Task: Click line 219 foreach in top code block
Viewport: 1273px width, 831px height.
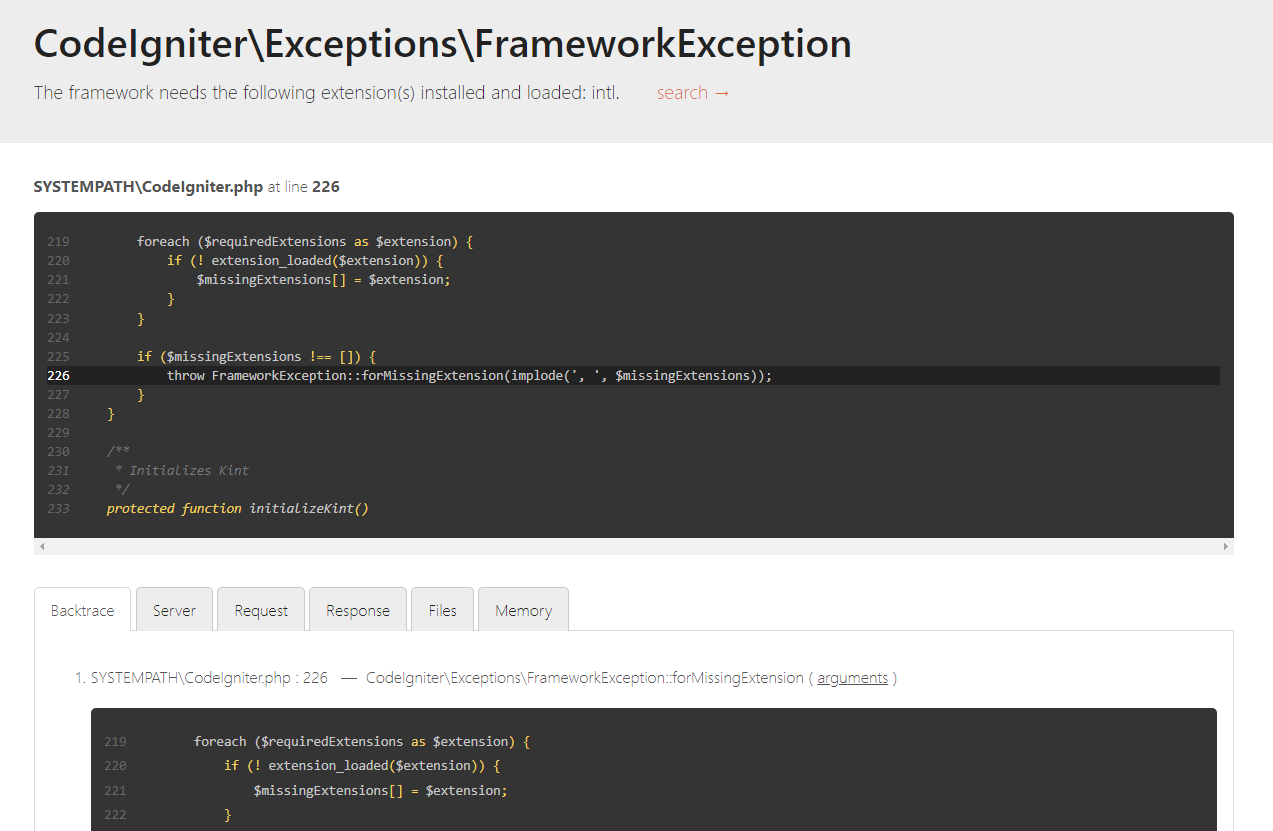Action: (305, 242)
